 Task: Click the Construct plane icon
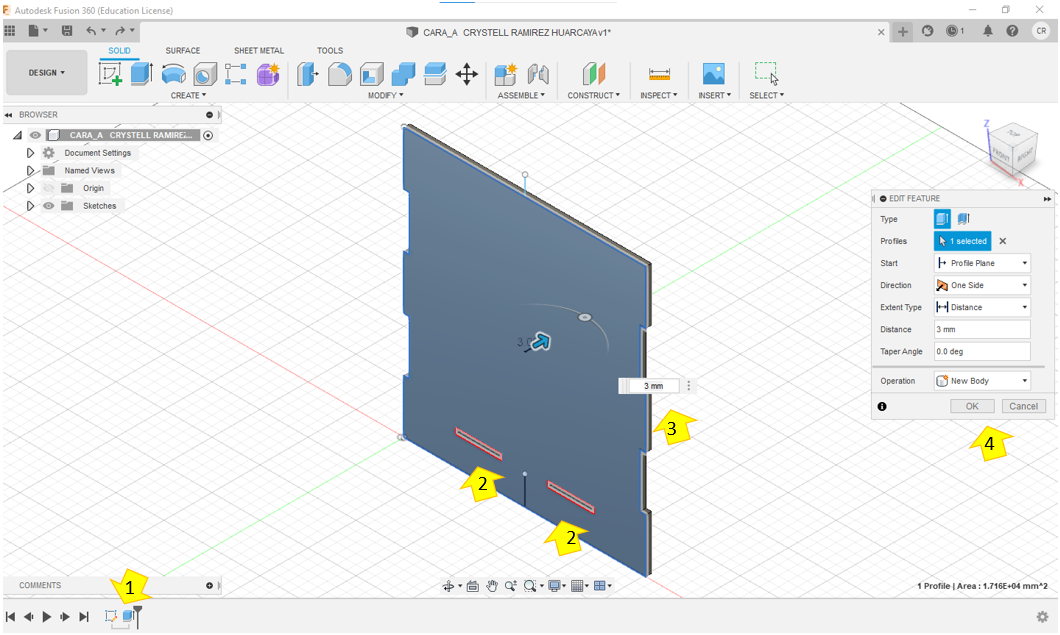click(594, 74)
